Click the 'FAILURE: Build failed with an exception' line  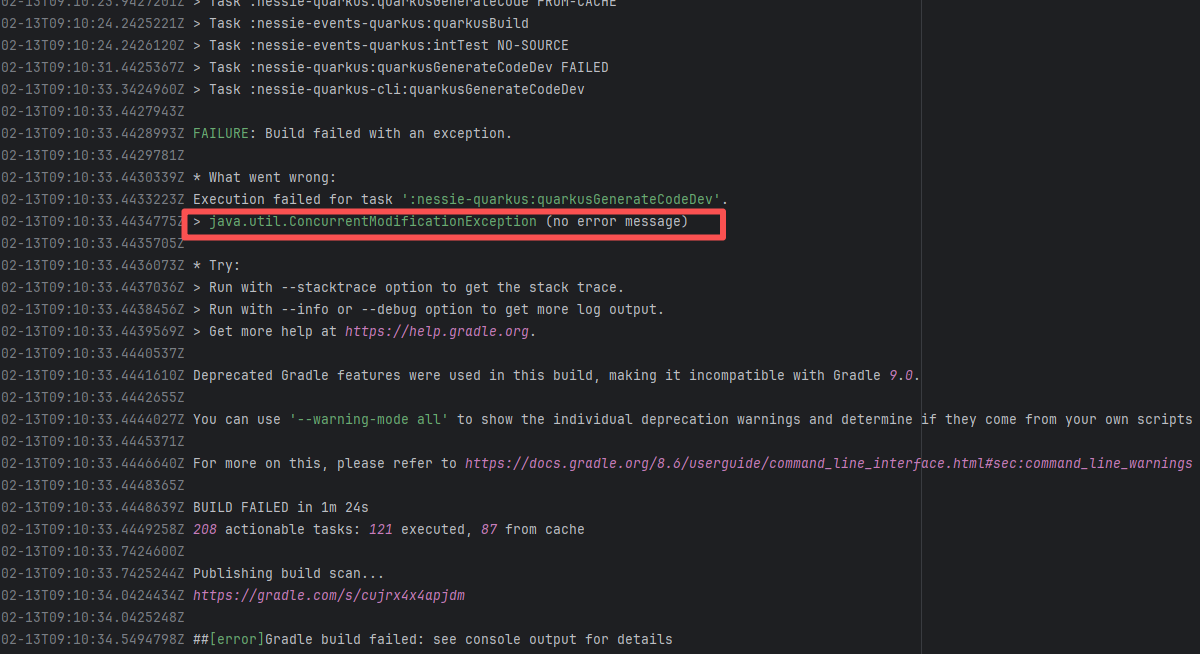(351, 133)
